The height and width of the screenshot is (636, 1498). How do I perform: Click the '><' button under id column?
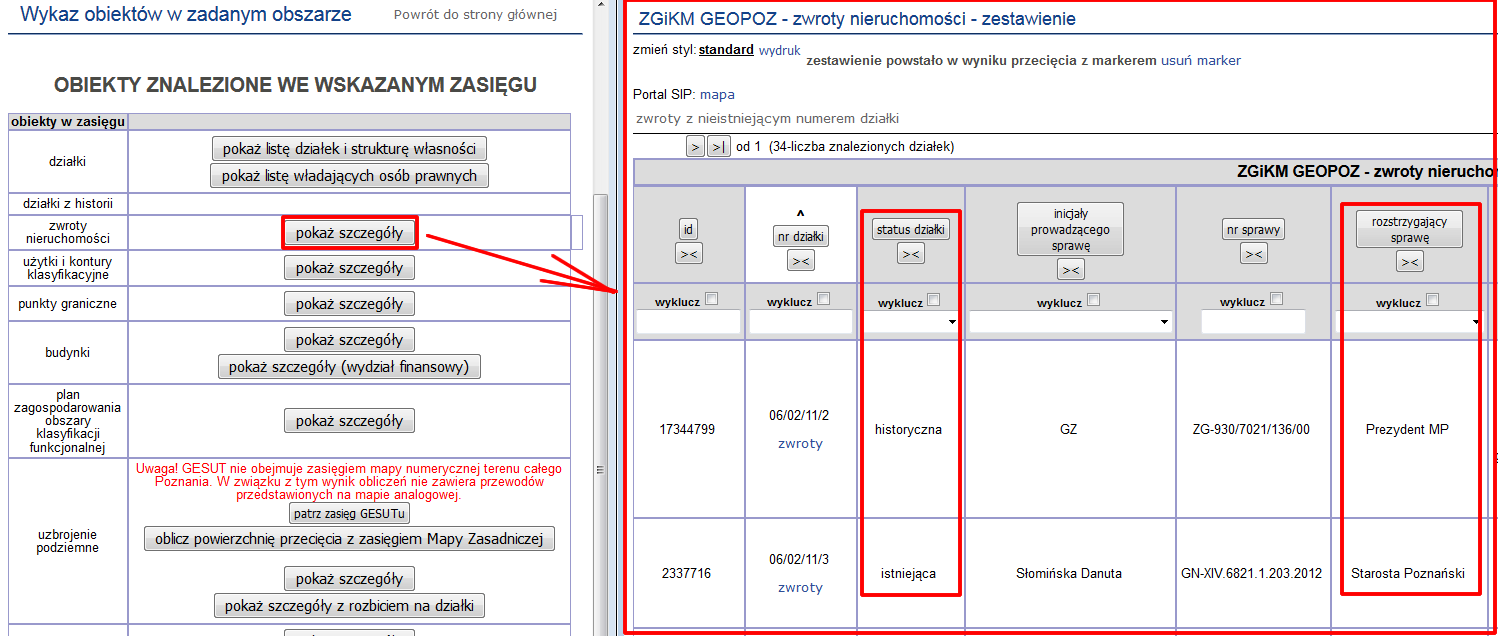(688, 254)
